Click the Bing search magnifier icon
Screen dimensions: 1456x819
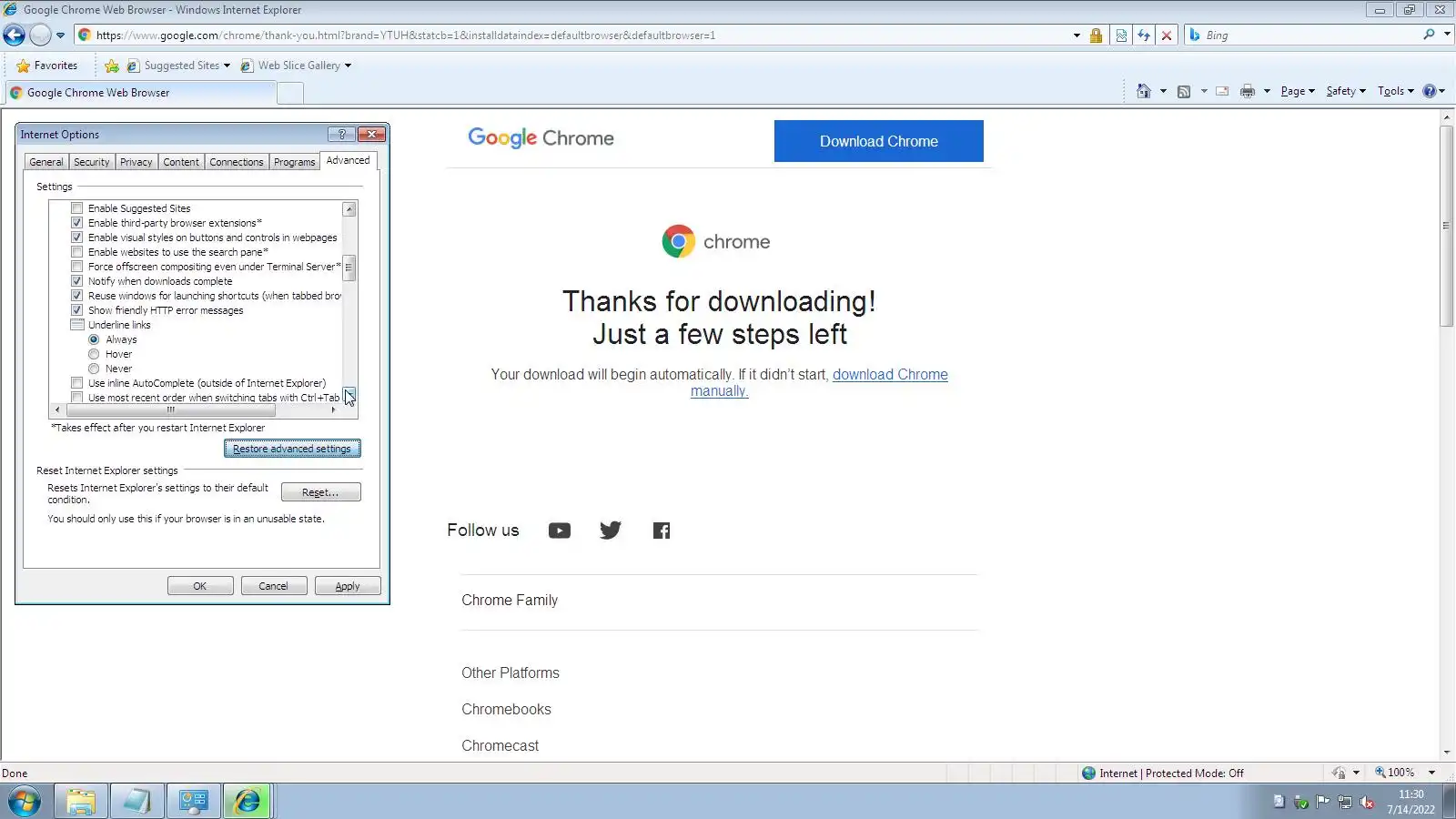[1429, 35]
